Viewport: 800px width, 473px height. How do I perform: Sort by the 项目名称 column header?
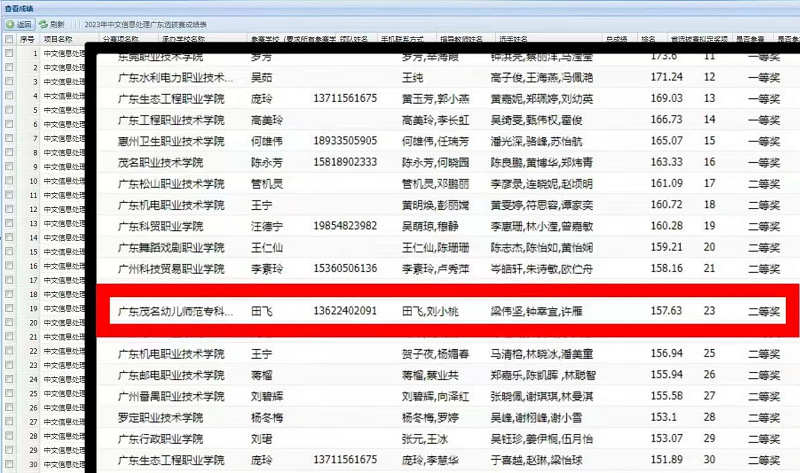pos(58,39)
